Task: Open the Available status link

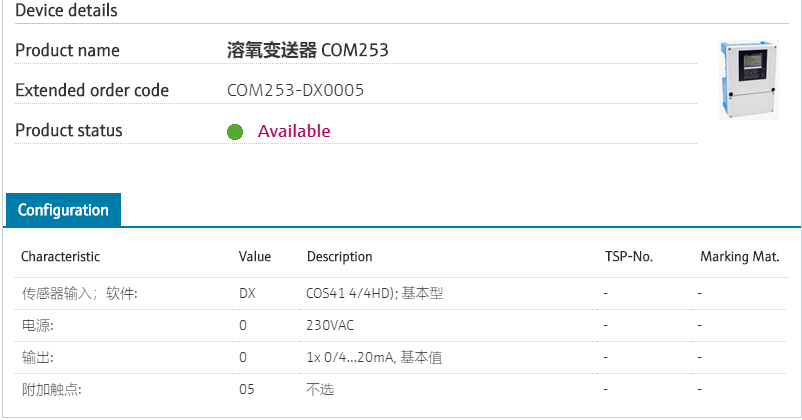Action: [x=294, y=131]
